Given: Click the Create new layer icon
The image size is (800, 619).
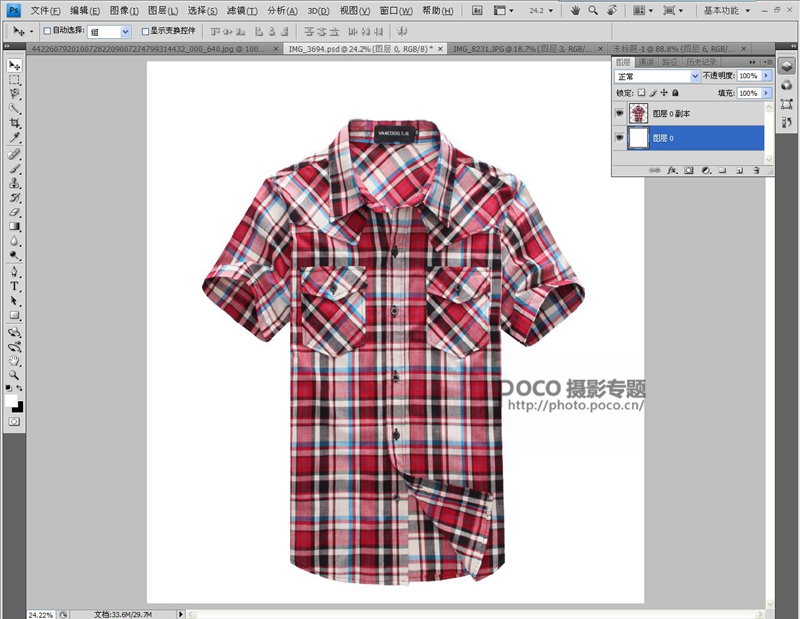Looking at the screenshot, I should 739,170.
